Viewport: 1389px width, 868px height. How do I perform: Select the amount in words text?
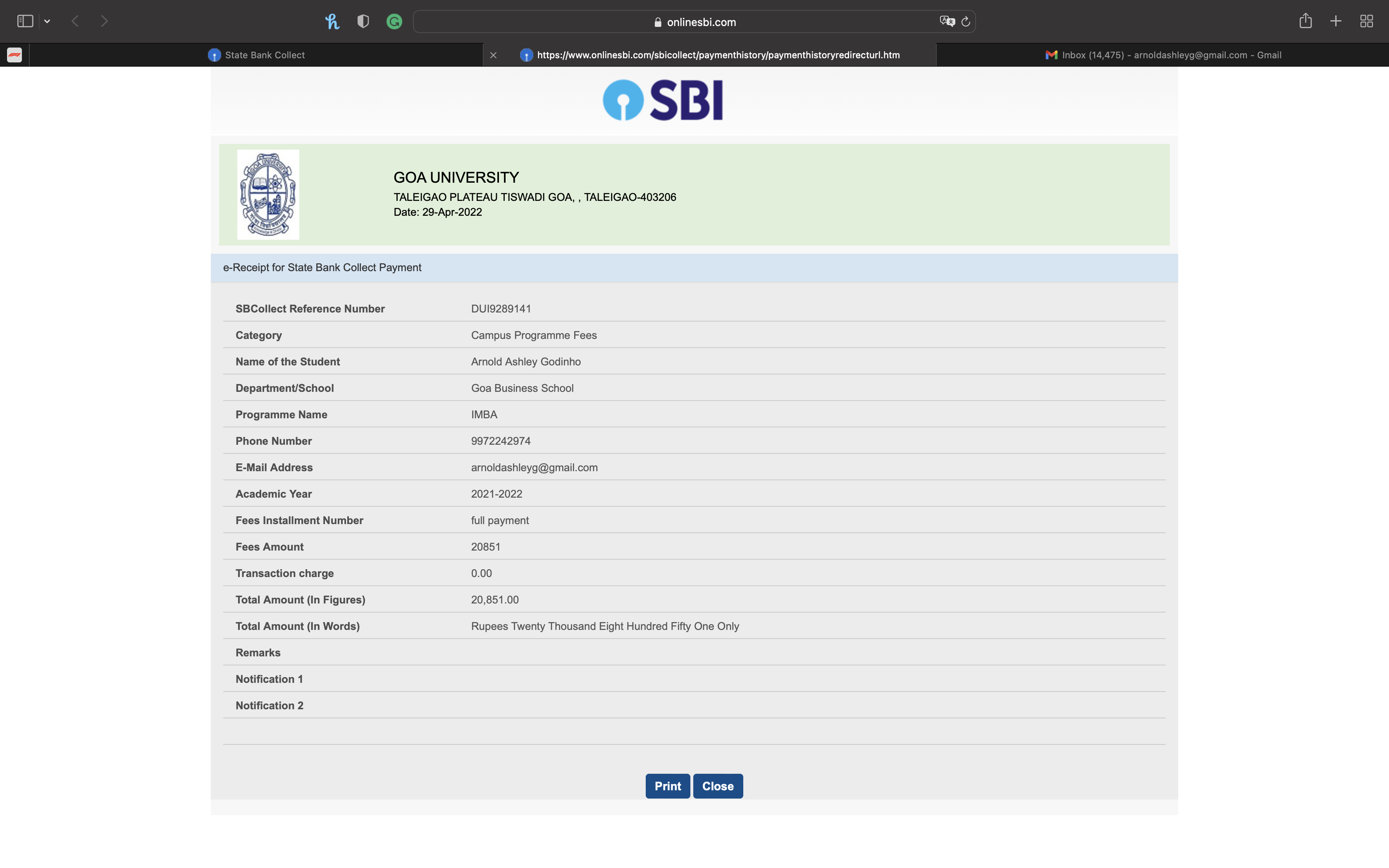(x=605, y=626)
